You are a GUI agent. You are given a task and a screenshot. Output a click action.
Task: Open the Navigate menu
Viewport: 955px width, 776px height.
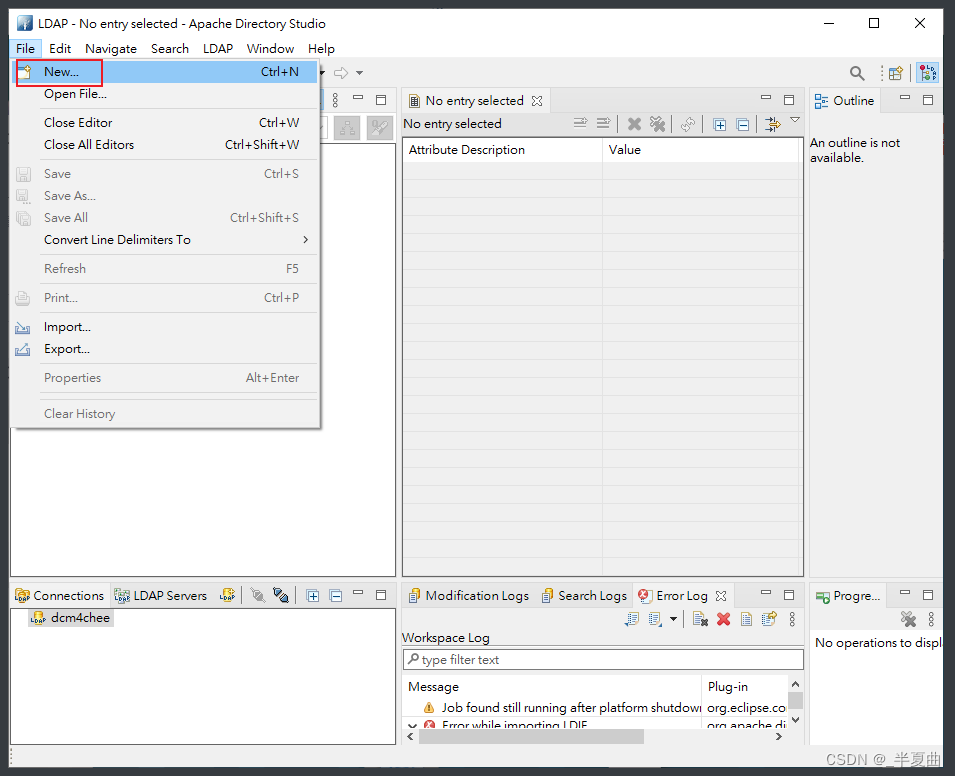tap(111, 49)
